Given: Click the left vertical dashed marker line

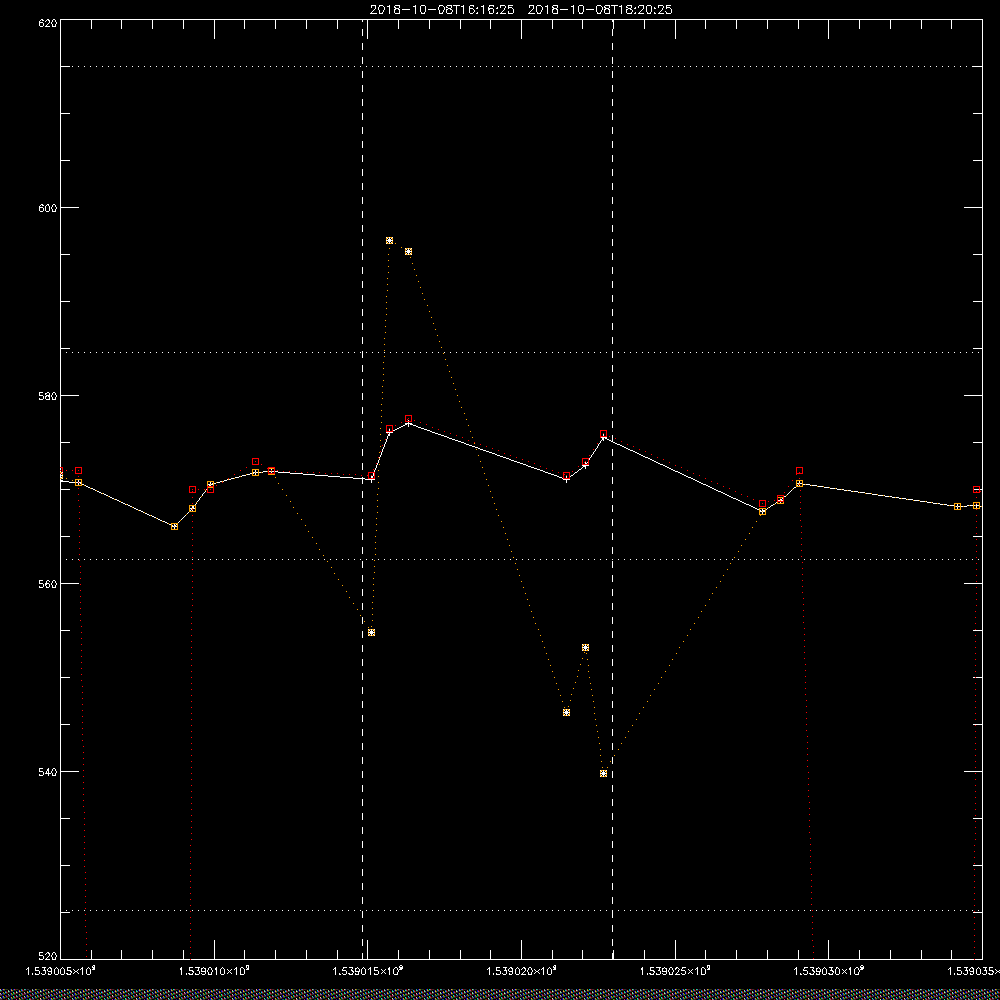Looking at the screenshot, I should (363, 489).
